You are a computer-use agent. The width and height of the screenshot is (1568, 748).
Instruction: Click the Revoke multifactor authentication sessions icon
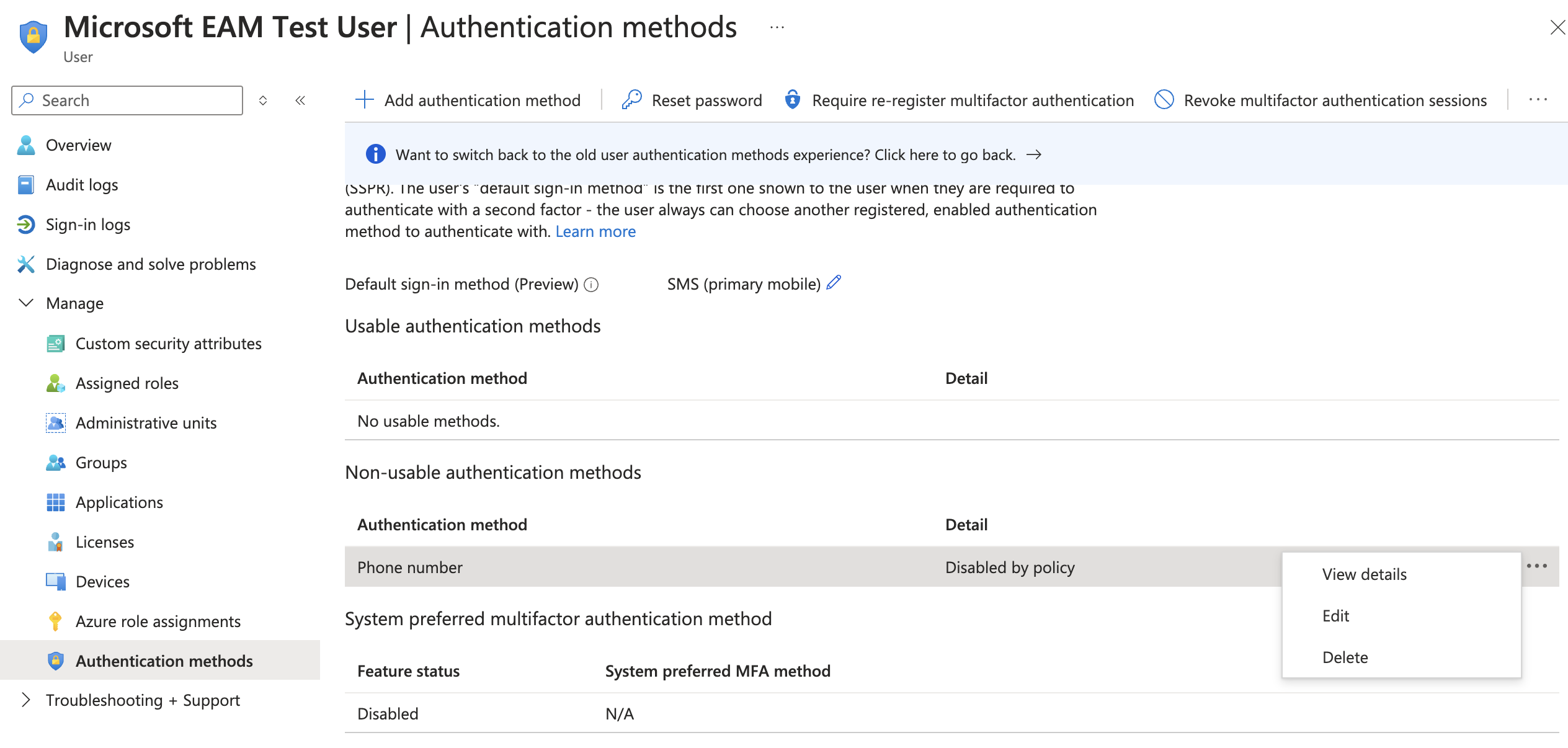click(1164, 100)
